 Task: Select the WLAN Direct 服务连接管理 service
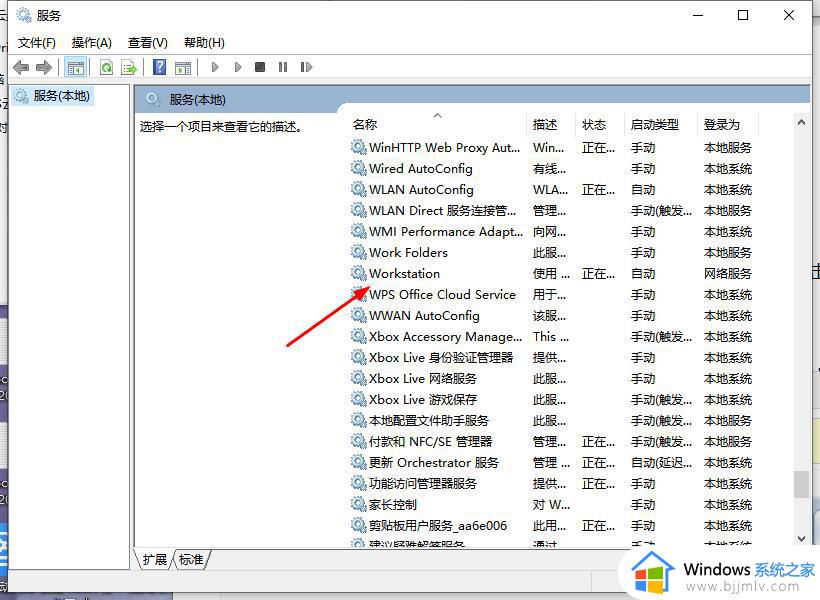tap(551, 210)
